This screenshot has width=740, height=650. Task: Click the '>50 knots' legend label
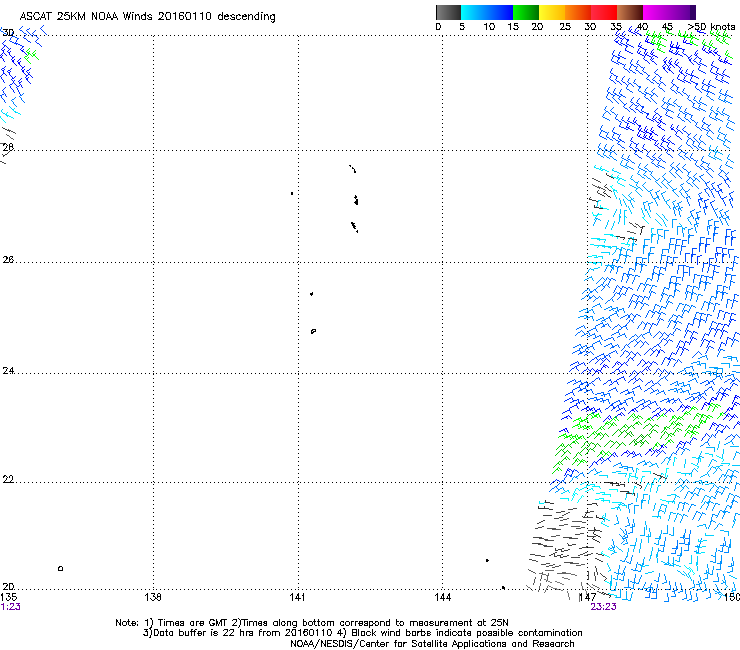(x=711, y=26)
